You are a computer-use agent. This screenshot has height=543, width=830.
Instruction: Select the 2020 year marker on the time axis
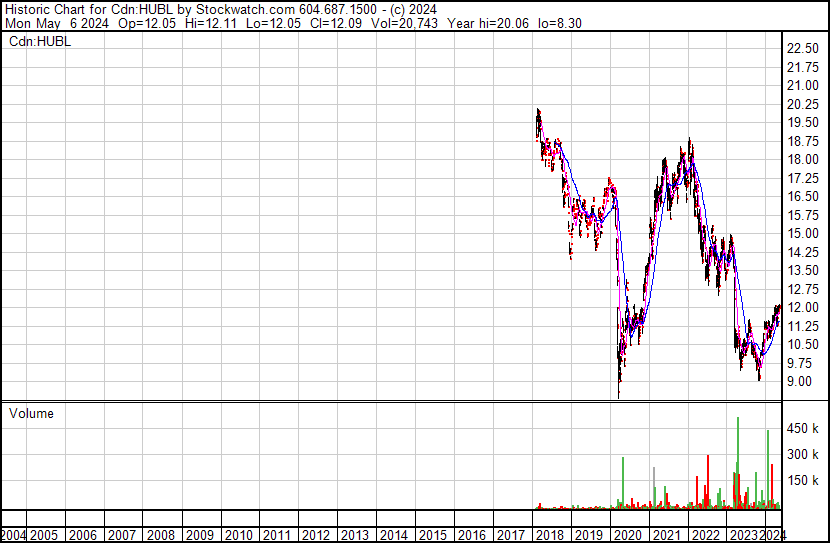click(x=626, y=535)
